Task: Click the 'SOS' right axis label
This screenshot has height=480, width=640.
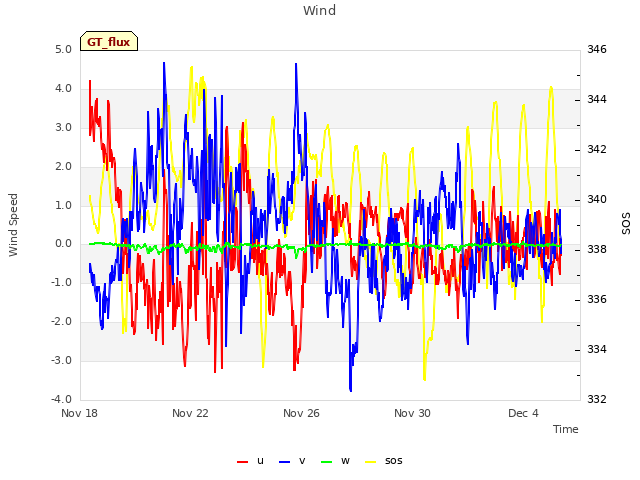Action: point(626,224)
